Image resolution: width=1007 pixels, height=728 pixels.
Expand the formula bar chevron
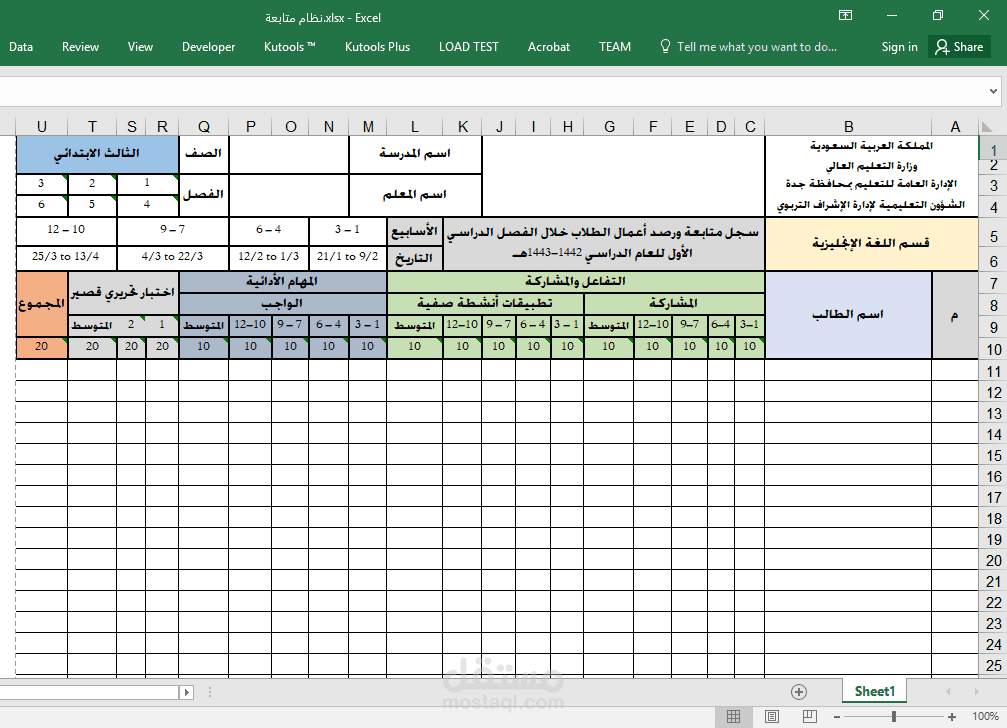point(994,91)
